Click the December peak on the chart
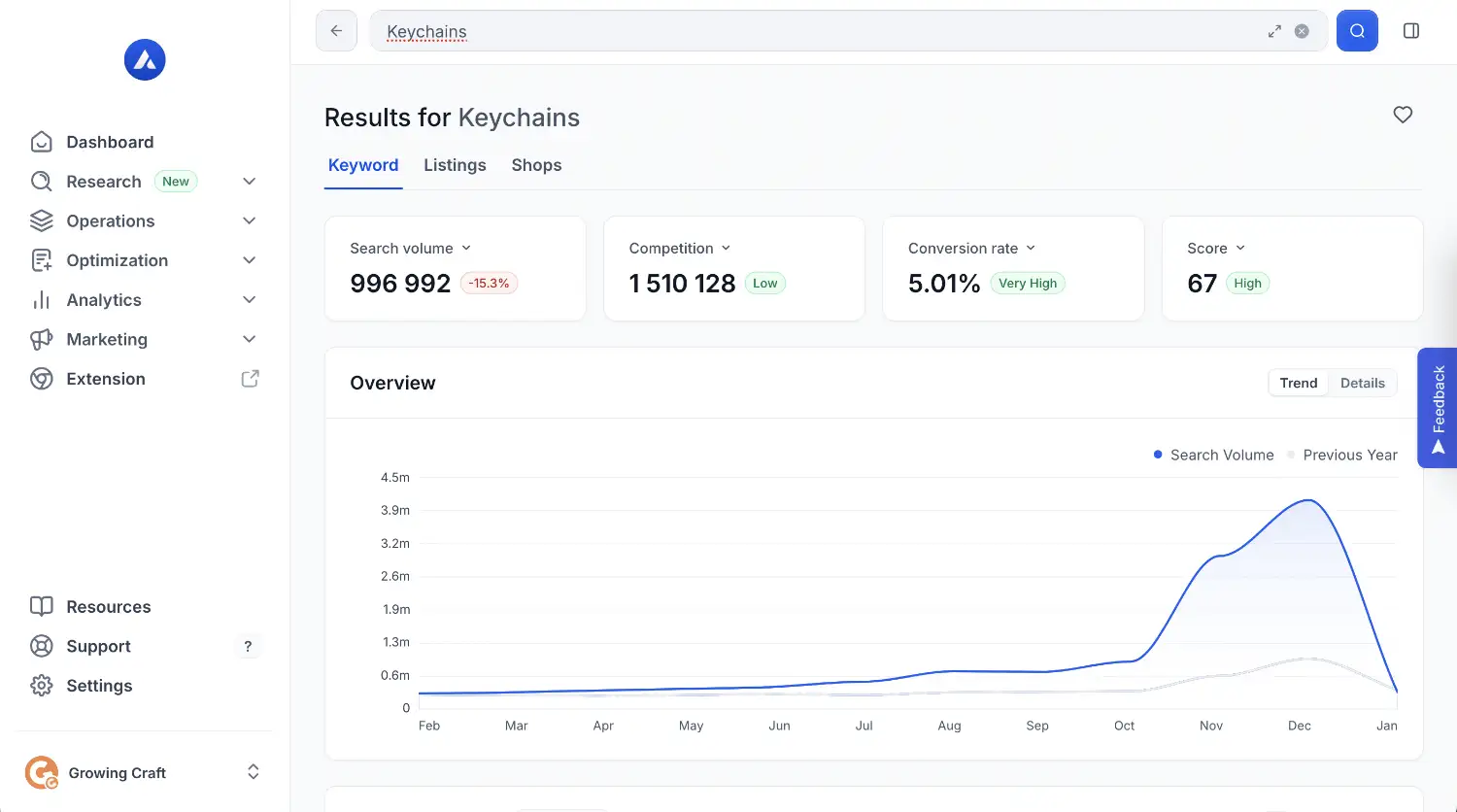The image size is (1457, 812). pos(1309,500)
